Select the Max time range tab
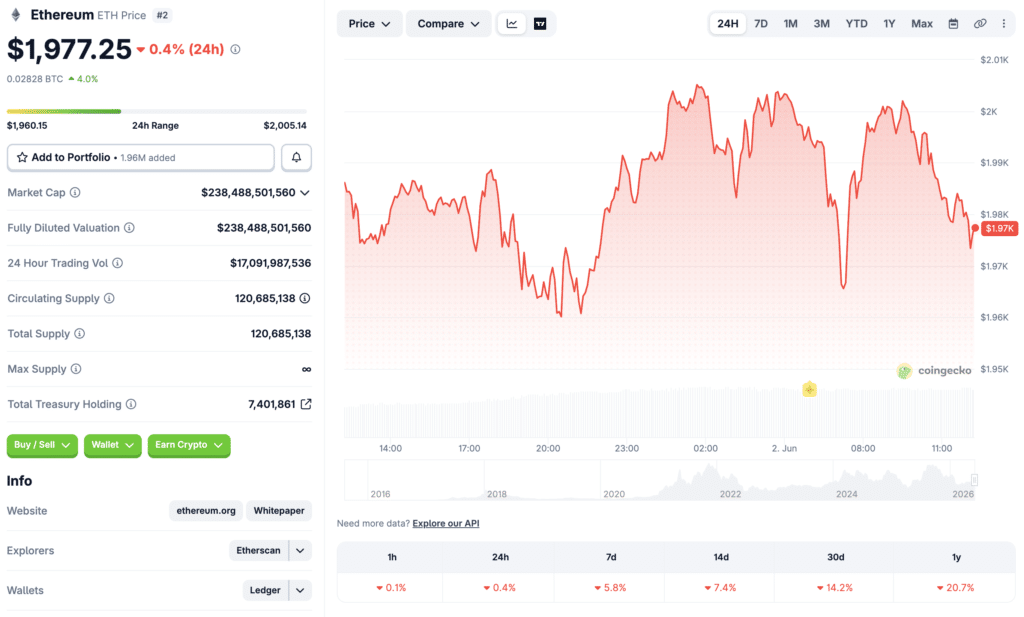 coord(921,24)
